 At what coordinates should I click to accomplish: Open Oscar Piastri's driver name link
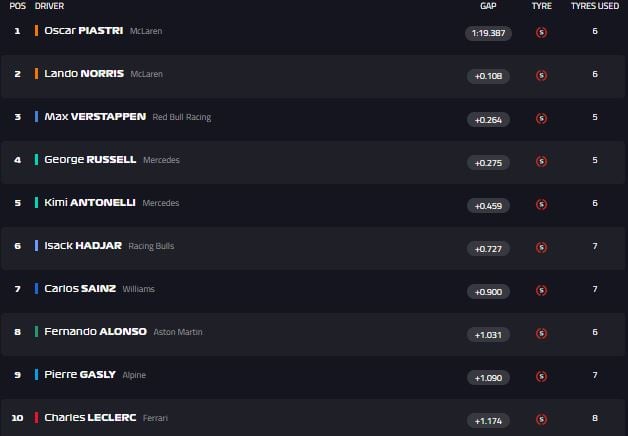(83, 31)
